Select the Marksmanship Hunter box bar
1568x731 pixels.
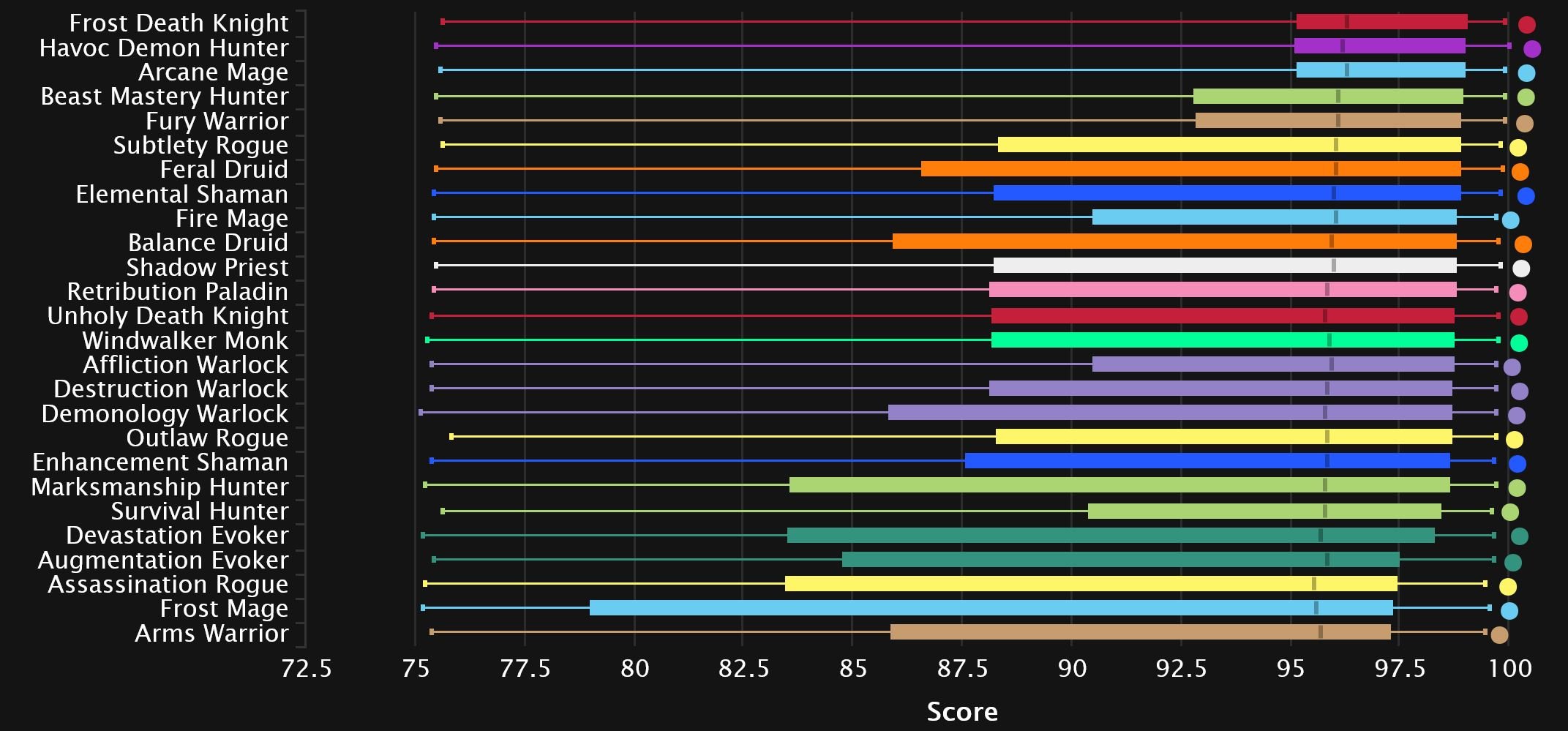point(1119,485)
